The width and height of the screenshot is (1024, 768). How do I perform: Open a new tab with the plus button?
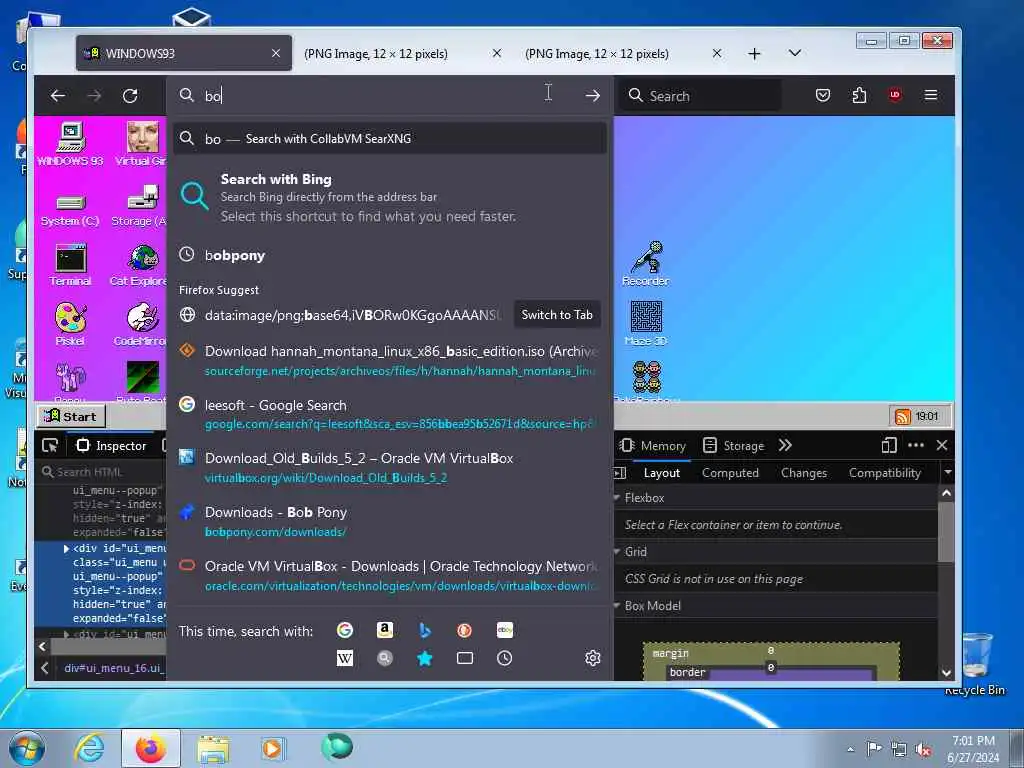click(x=754, y=54)
